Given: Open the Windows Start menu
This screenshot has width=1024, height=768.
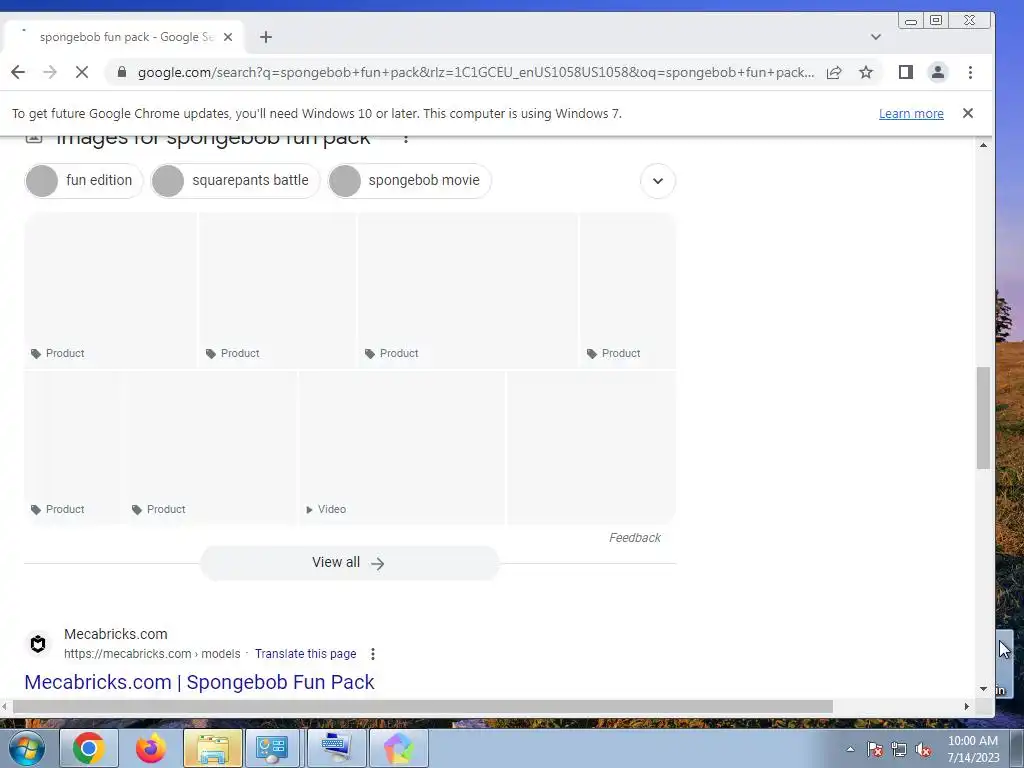Looking at the screenshot, I should 27,748.
